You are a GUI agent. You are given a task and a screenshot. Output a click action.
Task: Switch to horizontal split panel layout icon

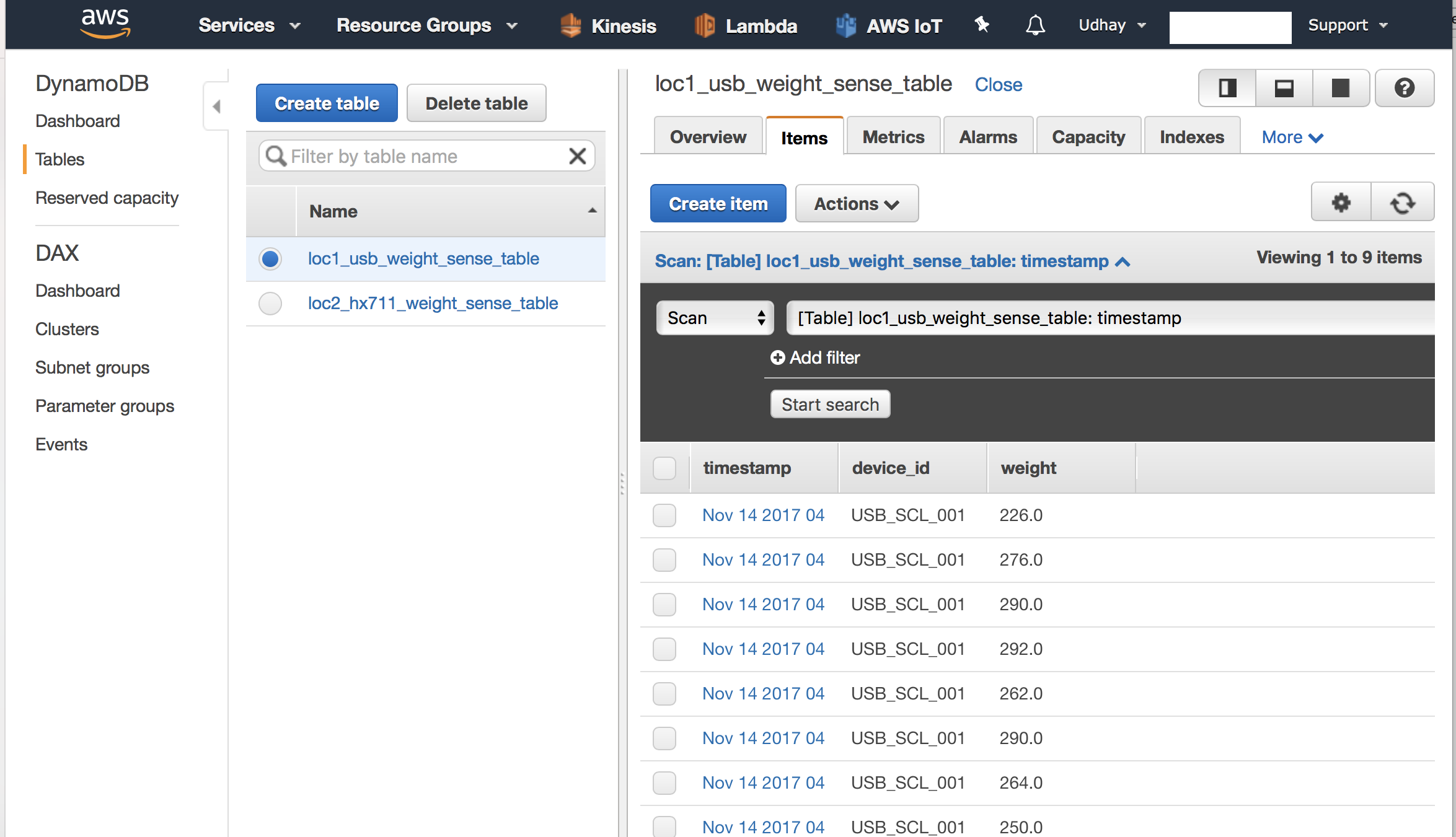(1284, 88)
